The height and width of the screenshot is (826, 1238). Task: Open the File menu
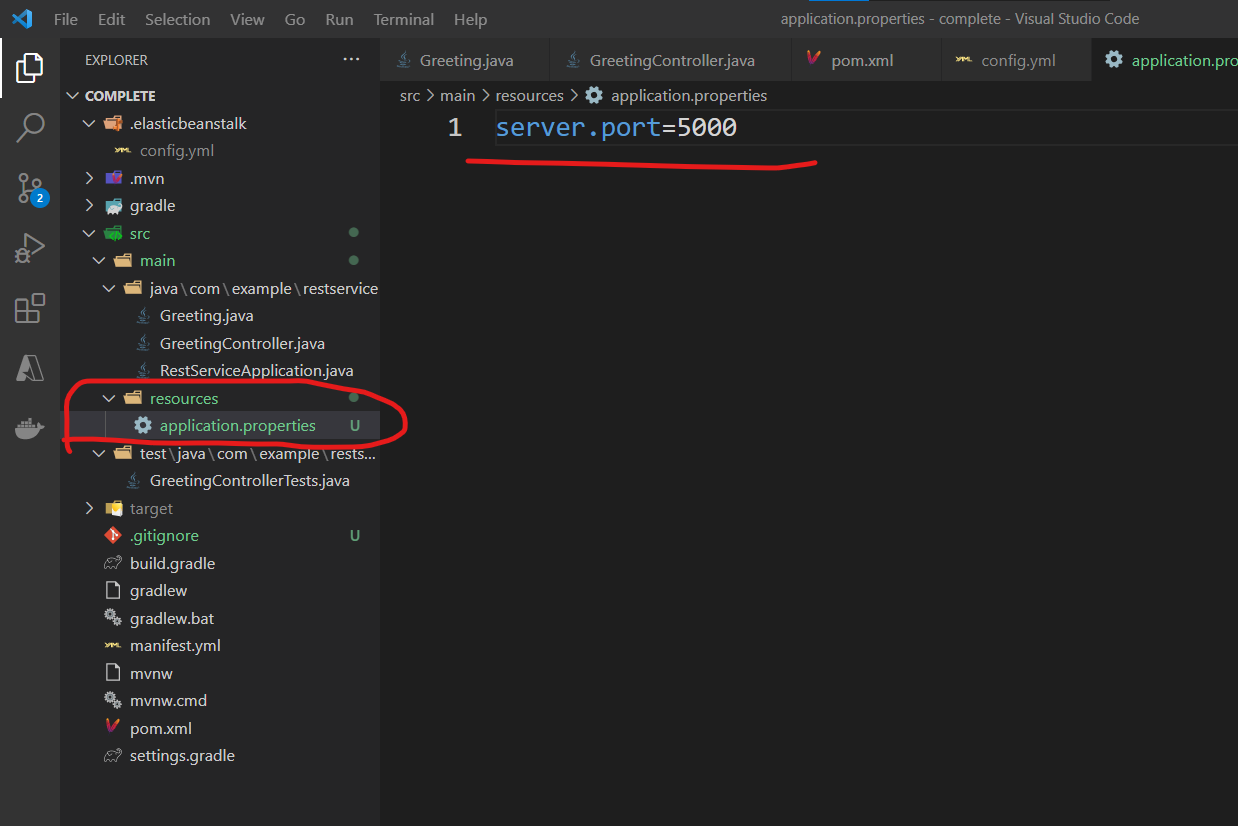(66, 19)
